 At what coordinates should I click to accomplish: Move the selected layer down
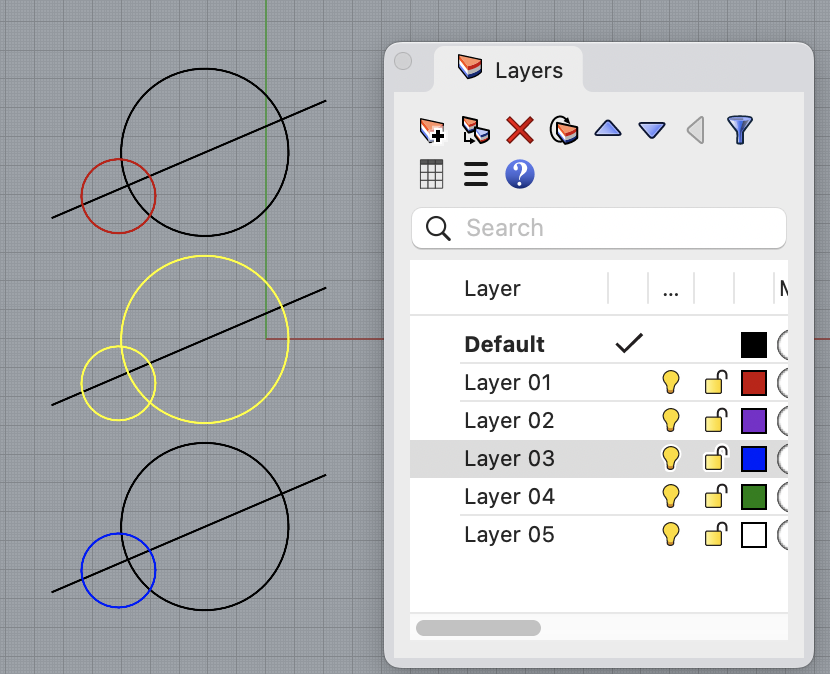tap(651, 130)
